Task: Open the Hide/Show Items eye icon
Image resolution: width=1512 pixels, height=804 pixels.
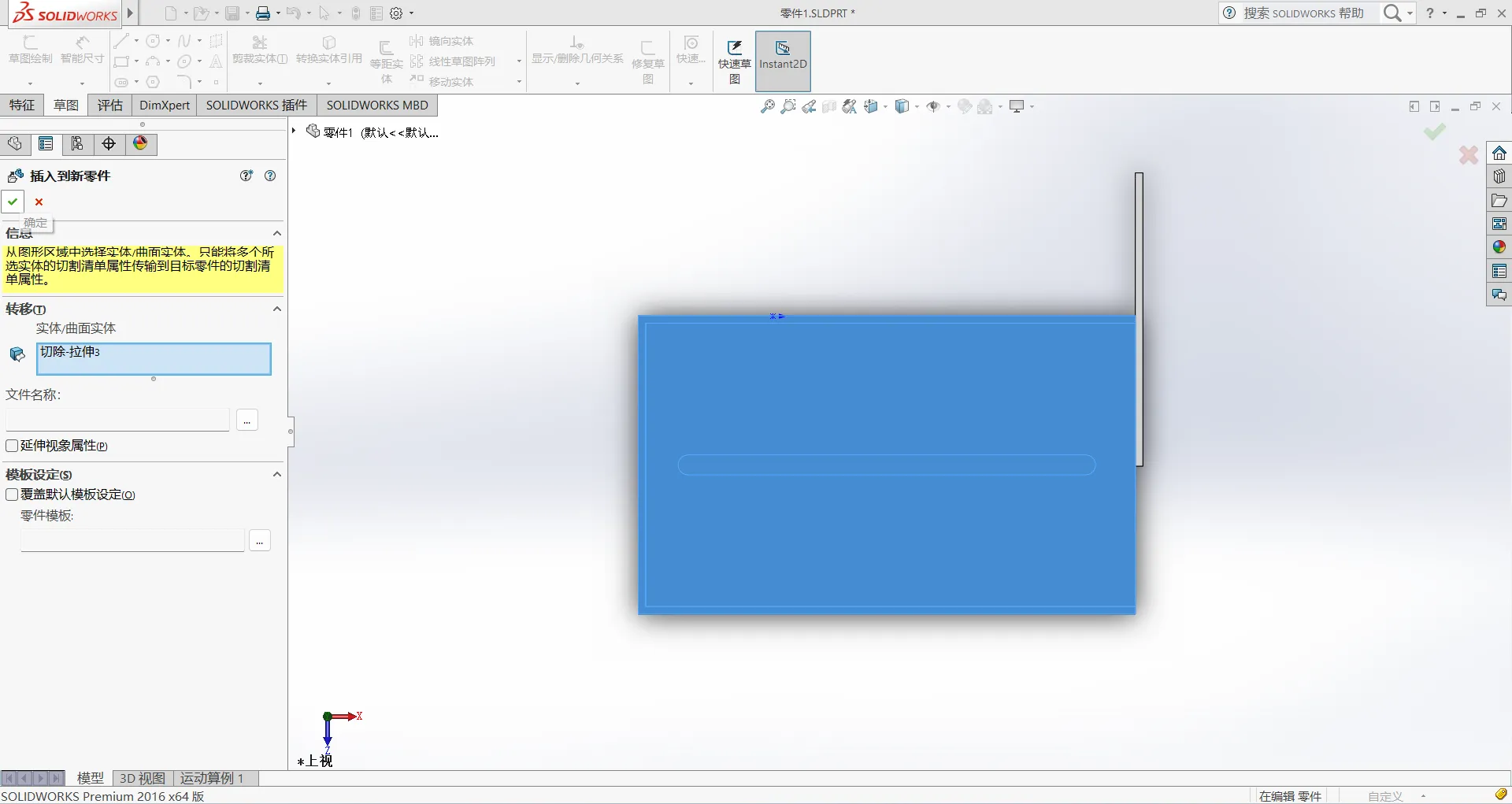Action: point(933,106)
